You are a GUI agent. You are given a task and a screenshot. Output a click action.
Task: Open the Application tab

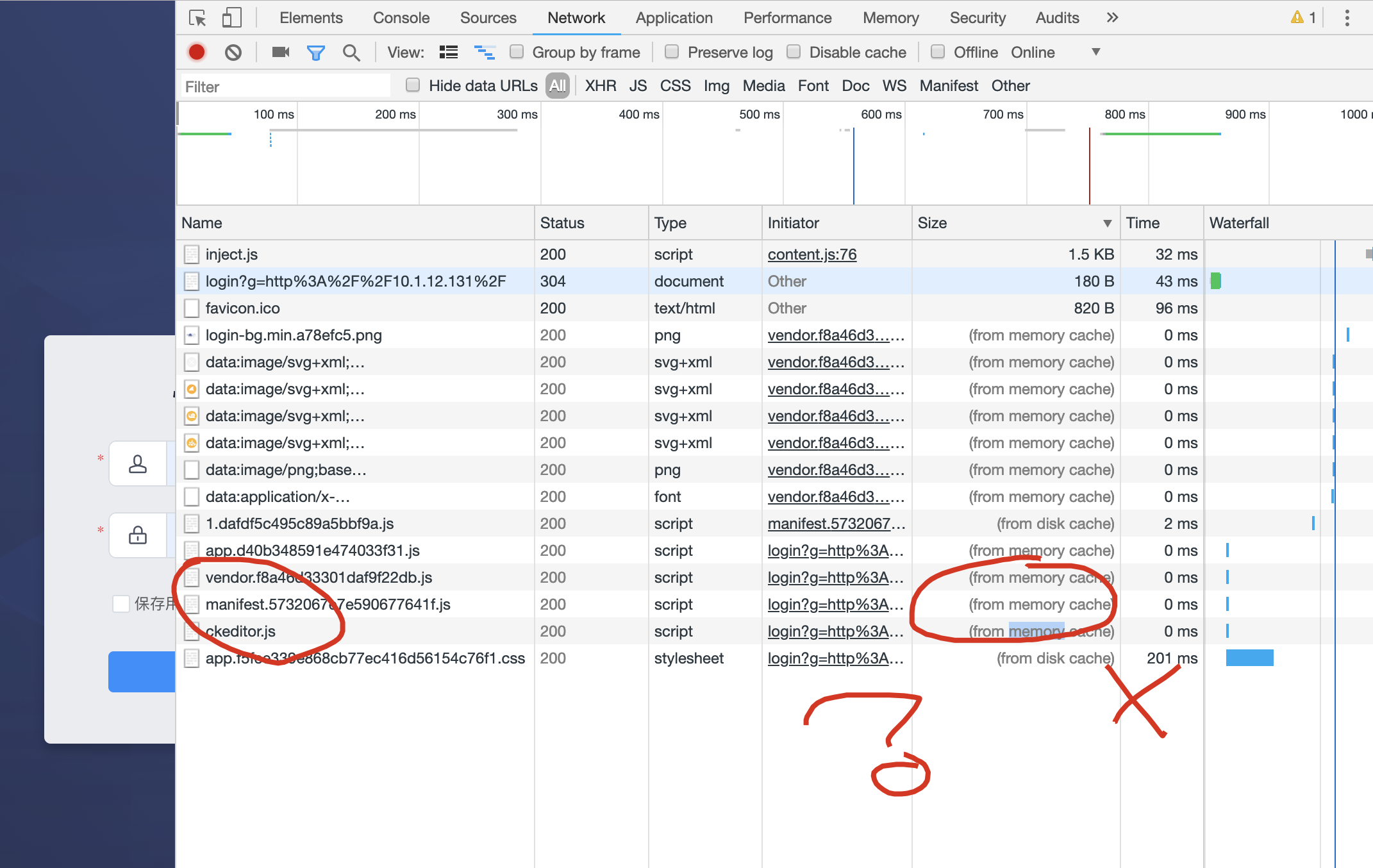point(674,18)
